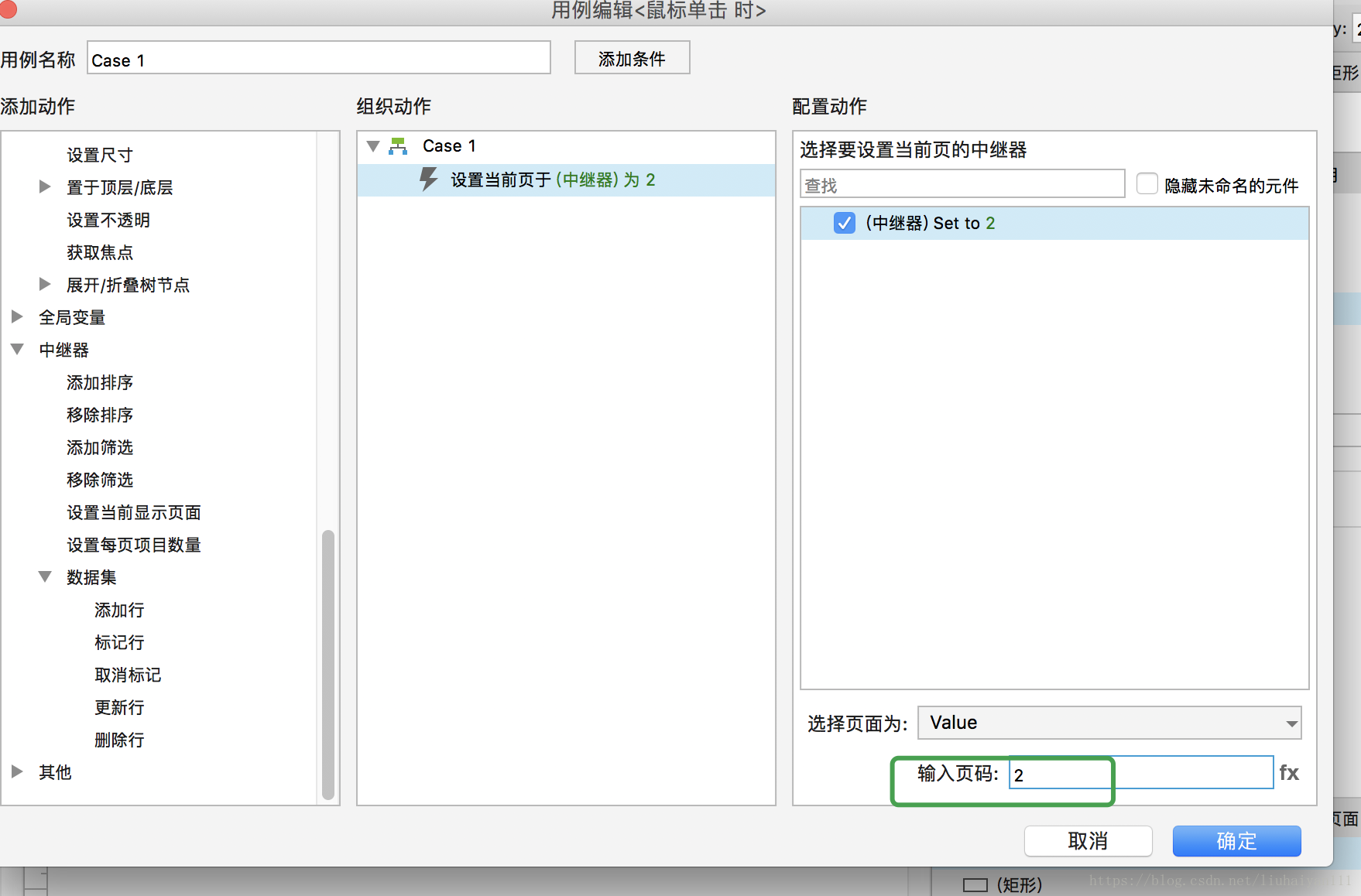Open the fx formula editor
The width and height of the screenshot is (1361, 896).
1289,772
